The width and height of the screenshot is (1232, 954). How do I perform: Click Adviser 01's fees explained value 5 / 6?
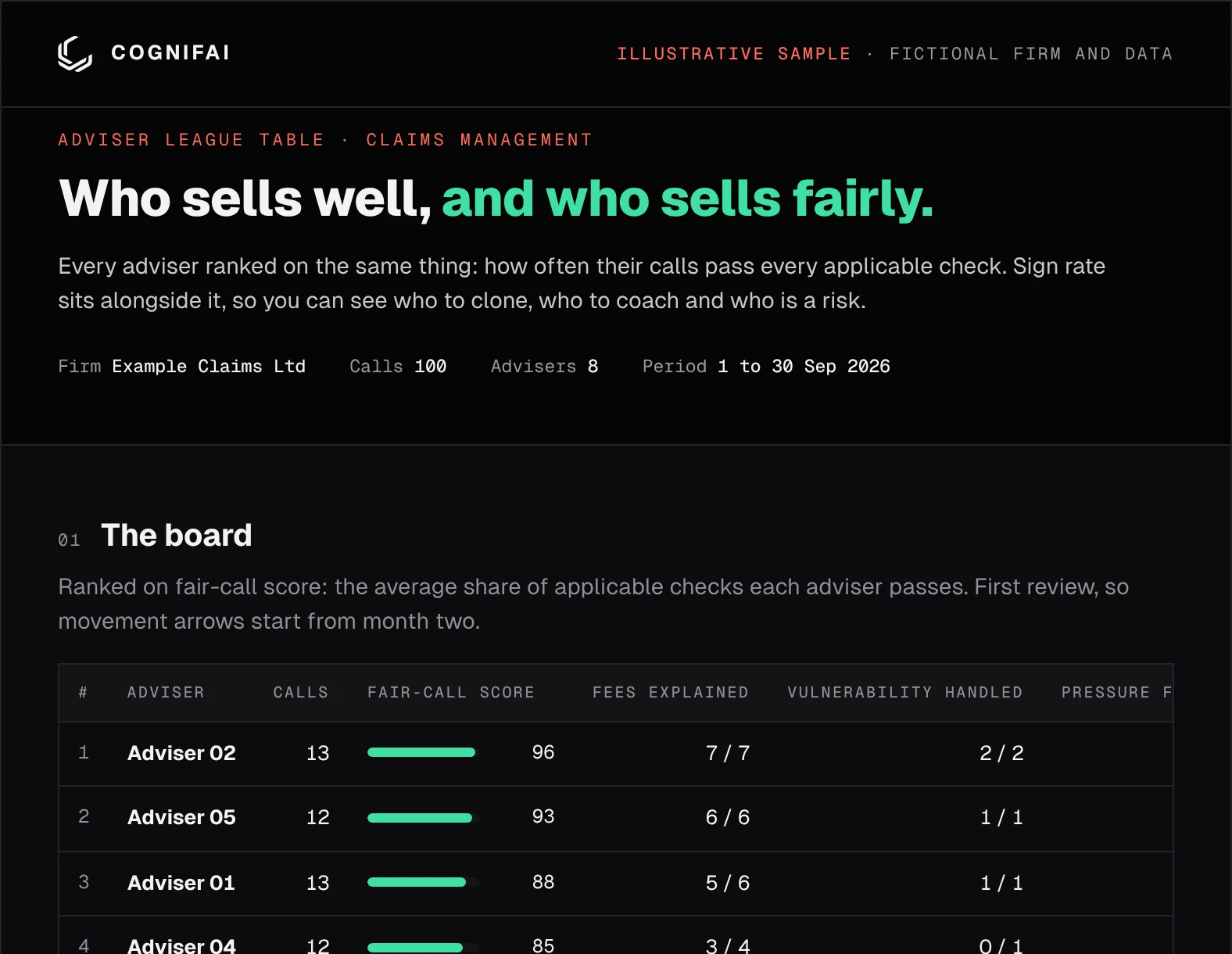click(x=728, y=883)
